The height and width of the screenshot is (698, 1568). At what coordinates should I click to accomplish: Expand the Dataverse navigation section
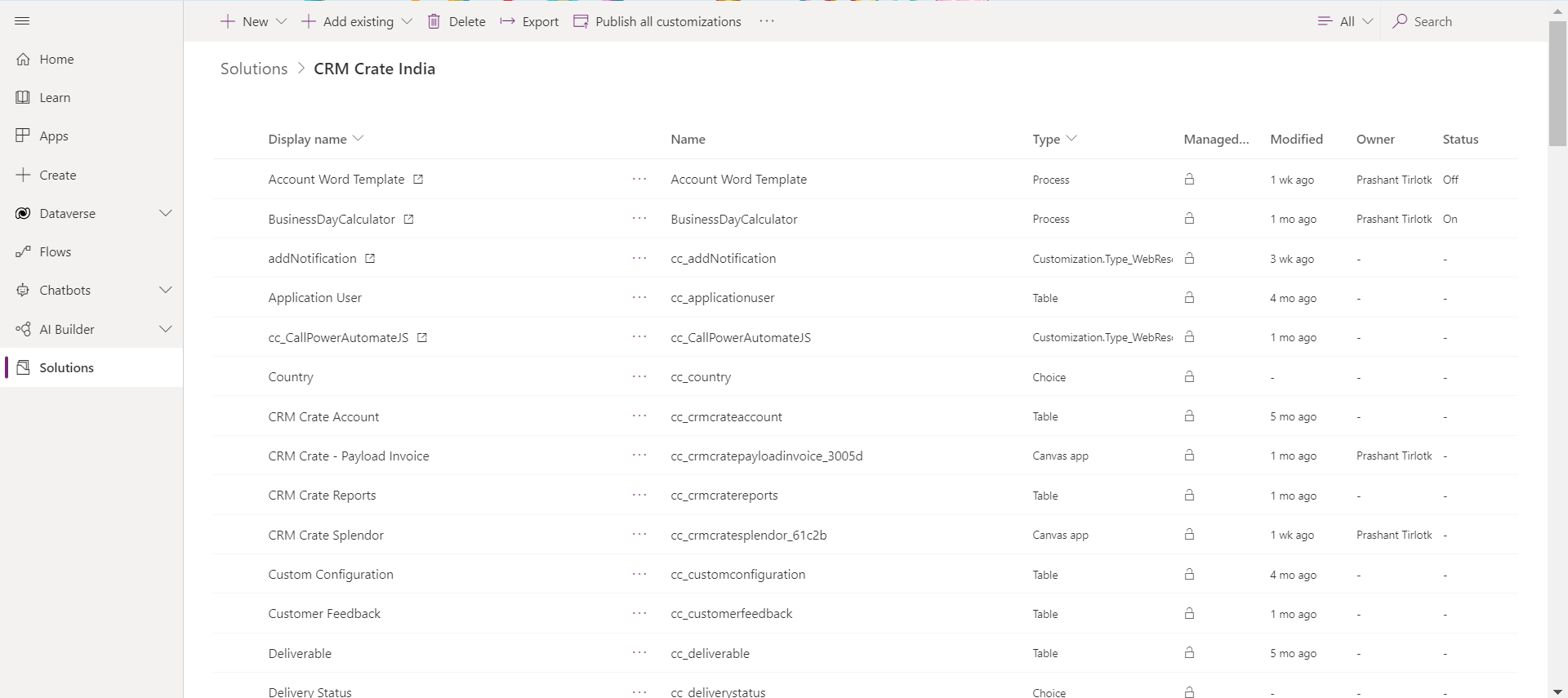166,213
